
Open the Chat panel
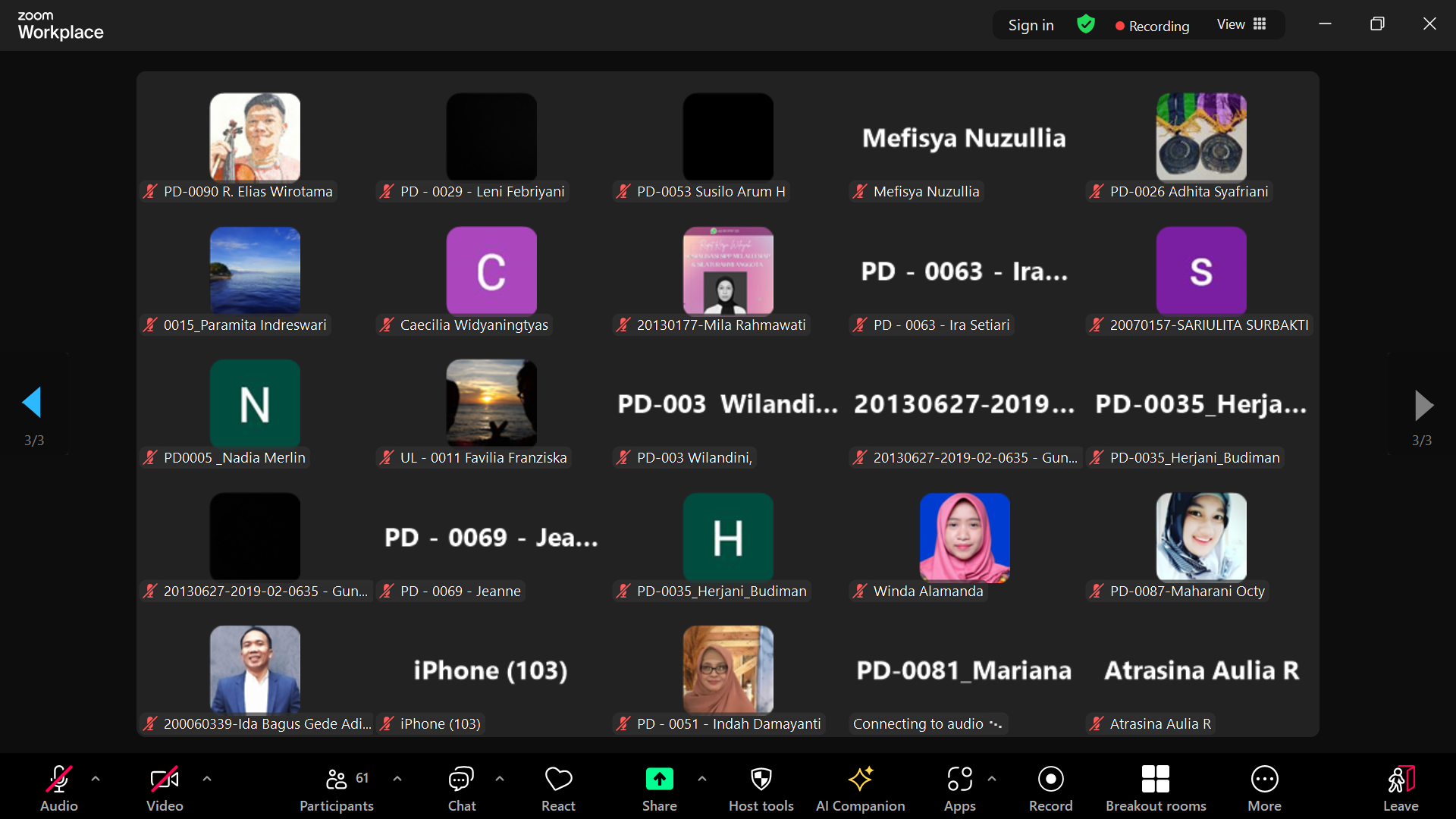pyautogui.click(x=461, y=788)
